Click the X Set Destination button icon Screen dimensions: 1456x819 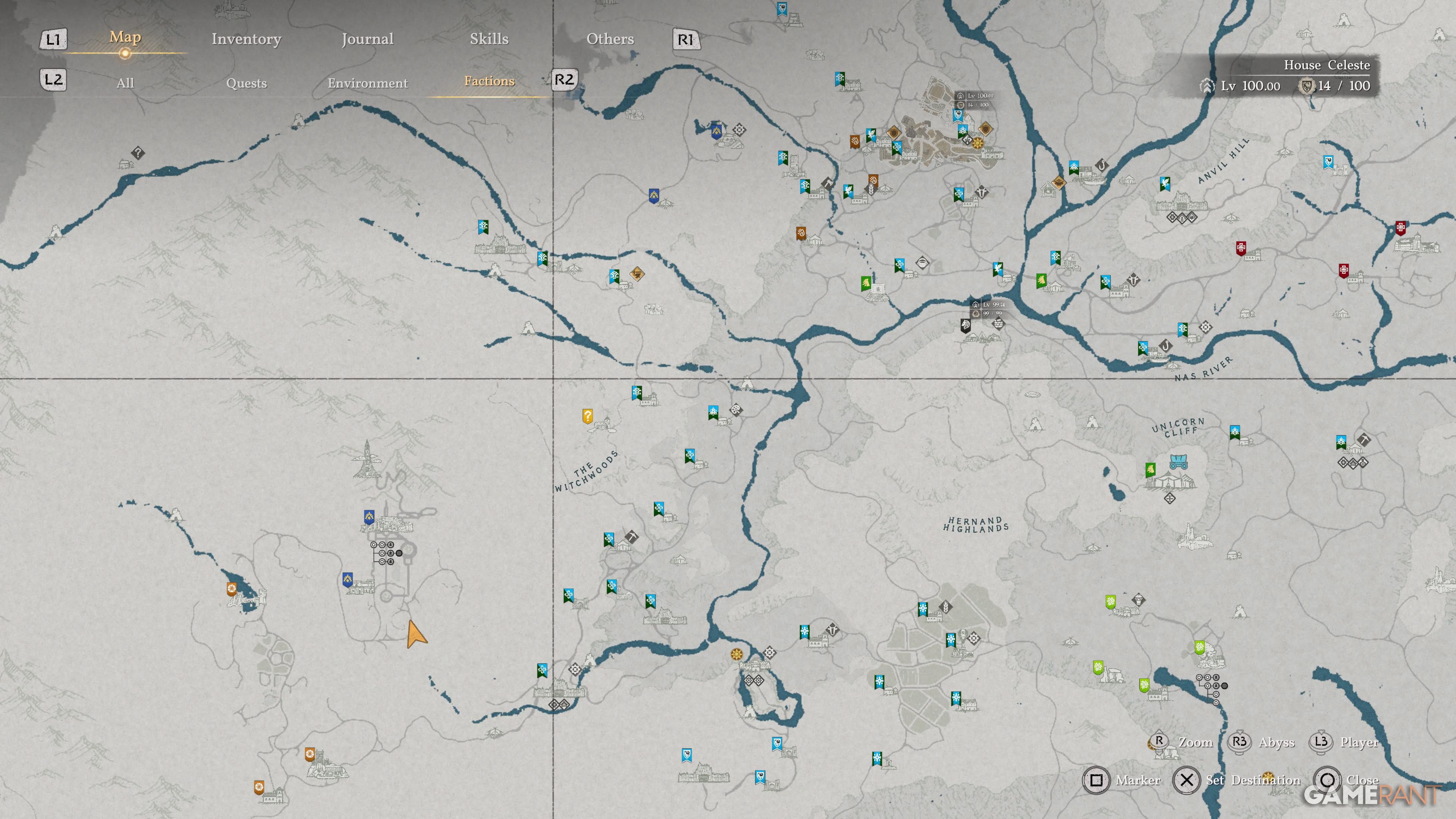point(1186,781)
